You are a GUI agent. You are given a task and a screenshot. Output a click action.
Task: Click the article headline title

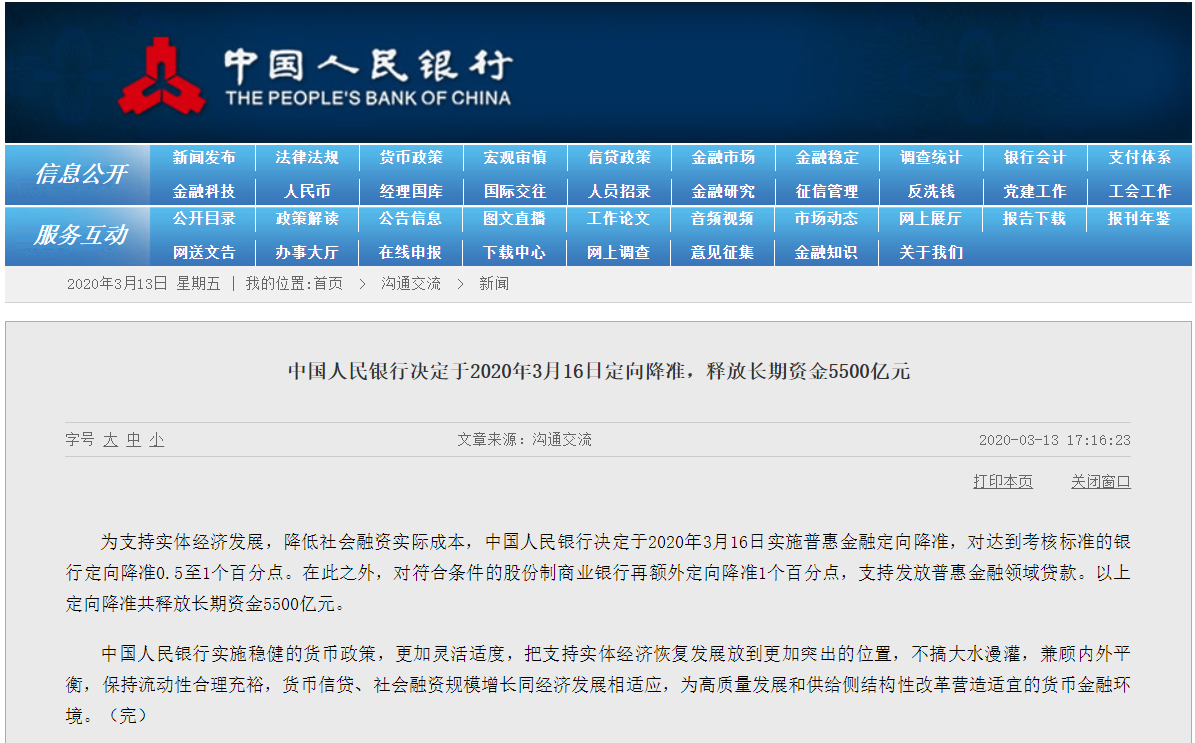coord(598,372)
